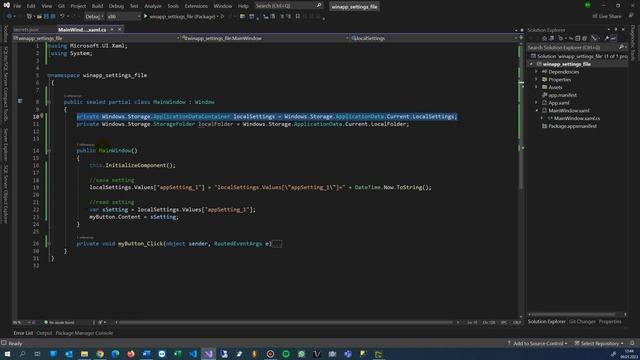Select Package.appxmanifest in Solution Explorer

(572, 126)
